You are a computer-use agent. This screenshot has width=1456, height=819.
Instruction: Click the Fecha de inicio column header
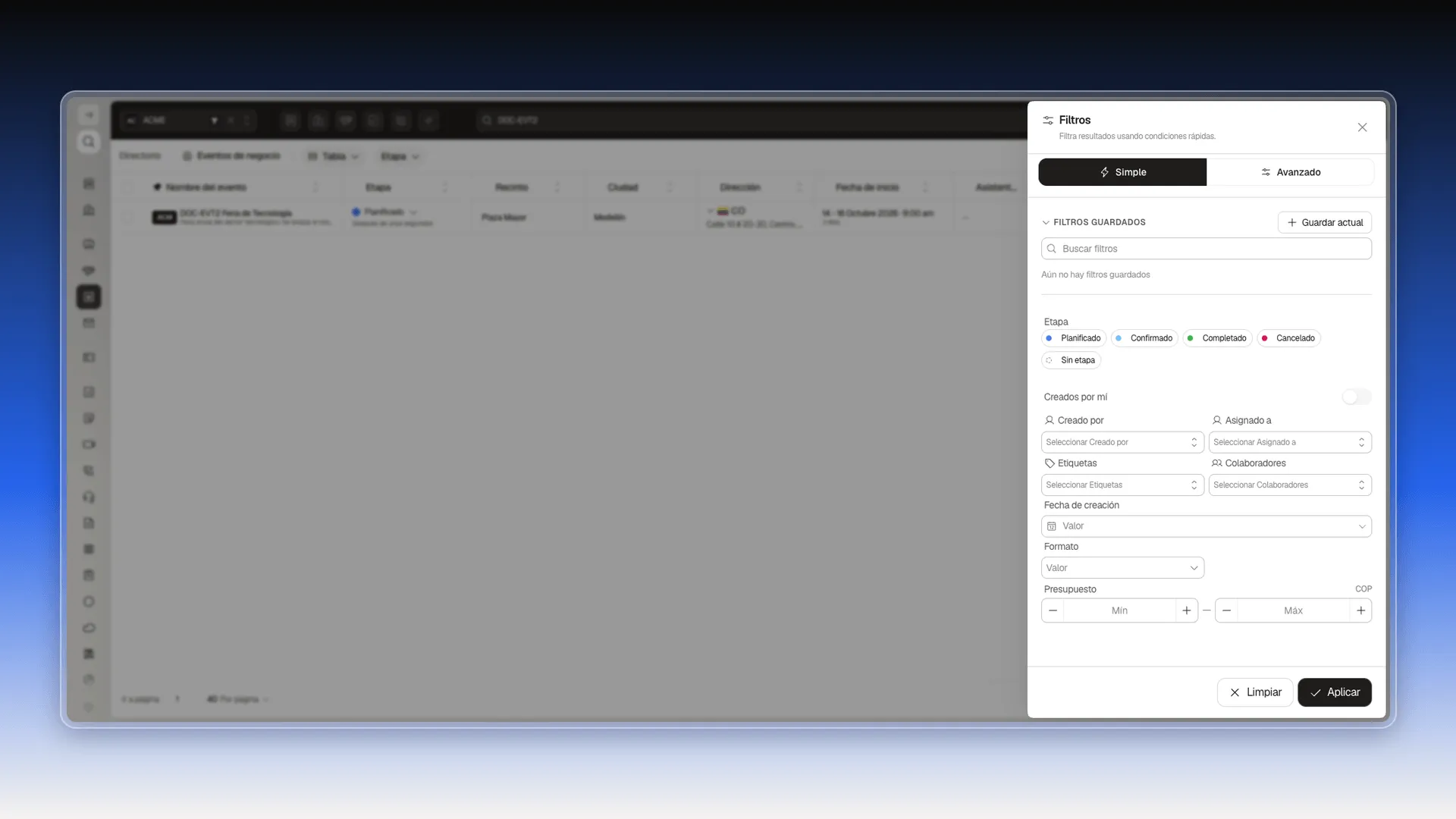(x=868, y=187)
